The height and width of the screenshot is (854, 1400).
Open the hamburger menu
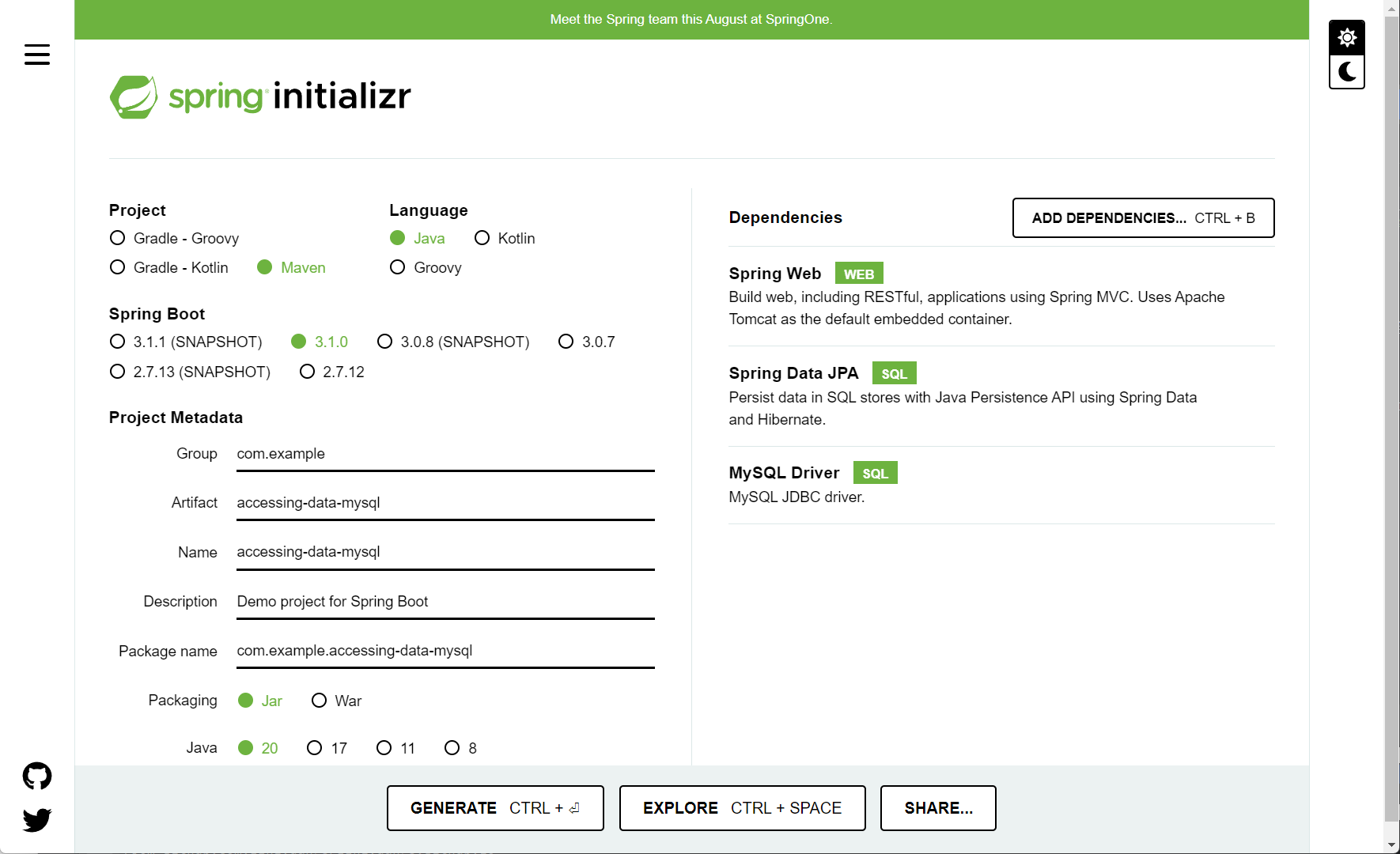click(x=37, y=55)
